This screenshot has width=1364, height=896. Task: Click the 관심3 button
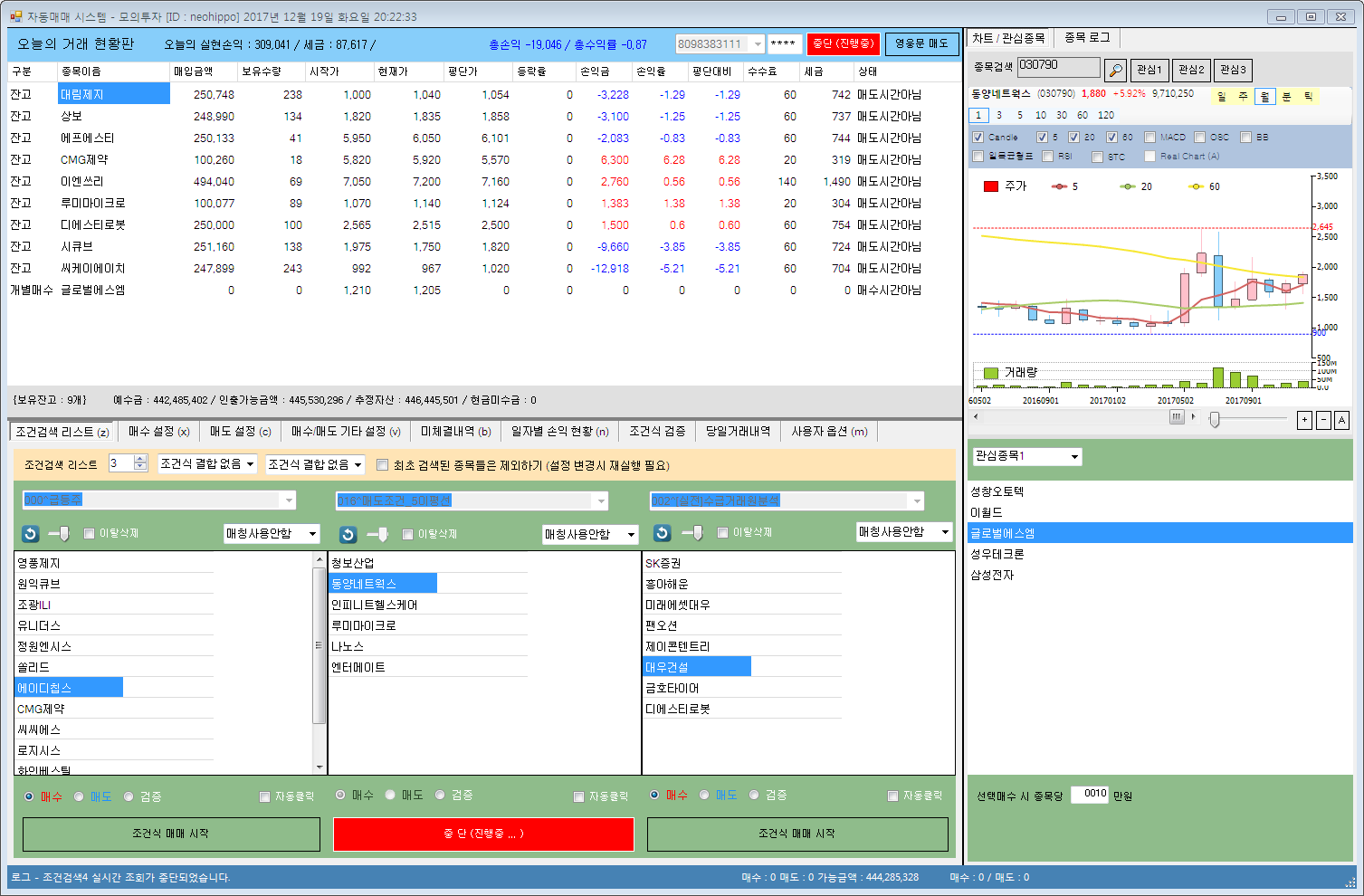click(1233, 70)
